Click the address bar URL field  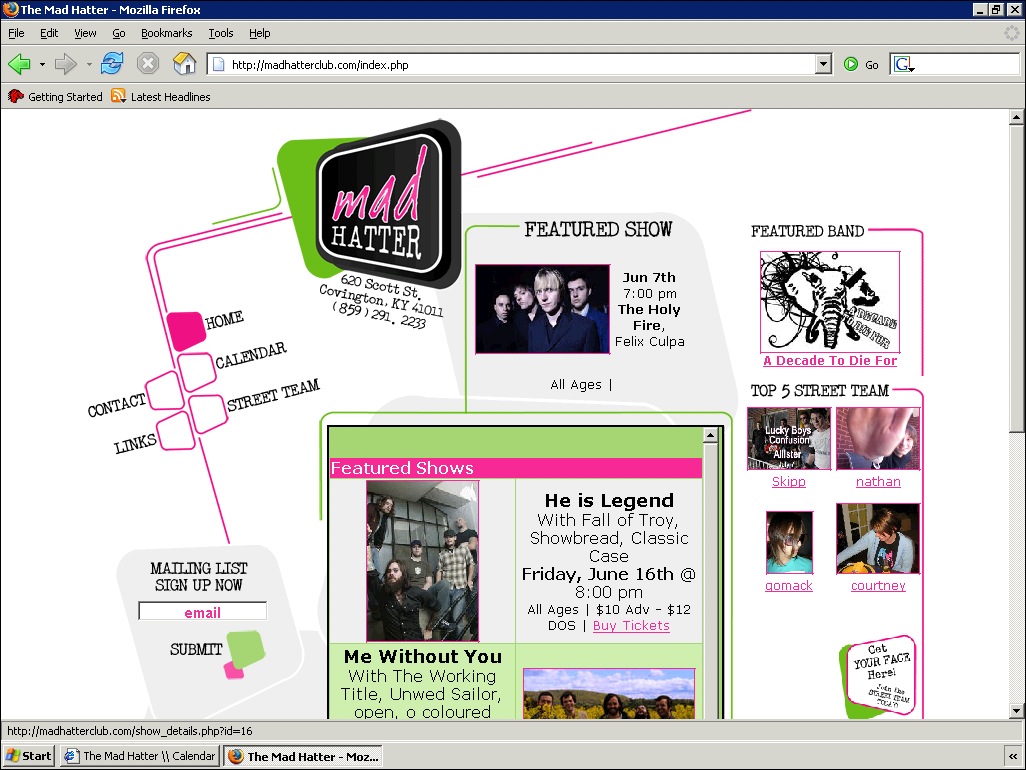[x=520, y=64]
